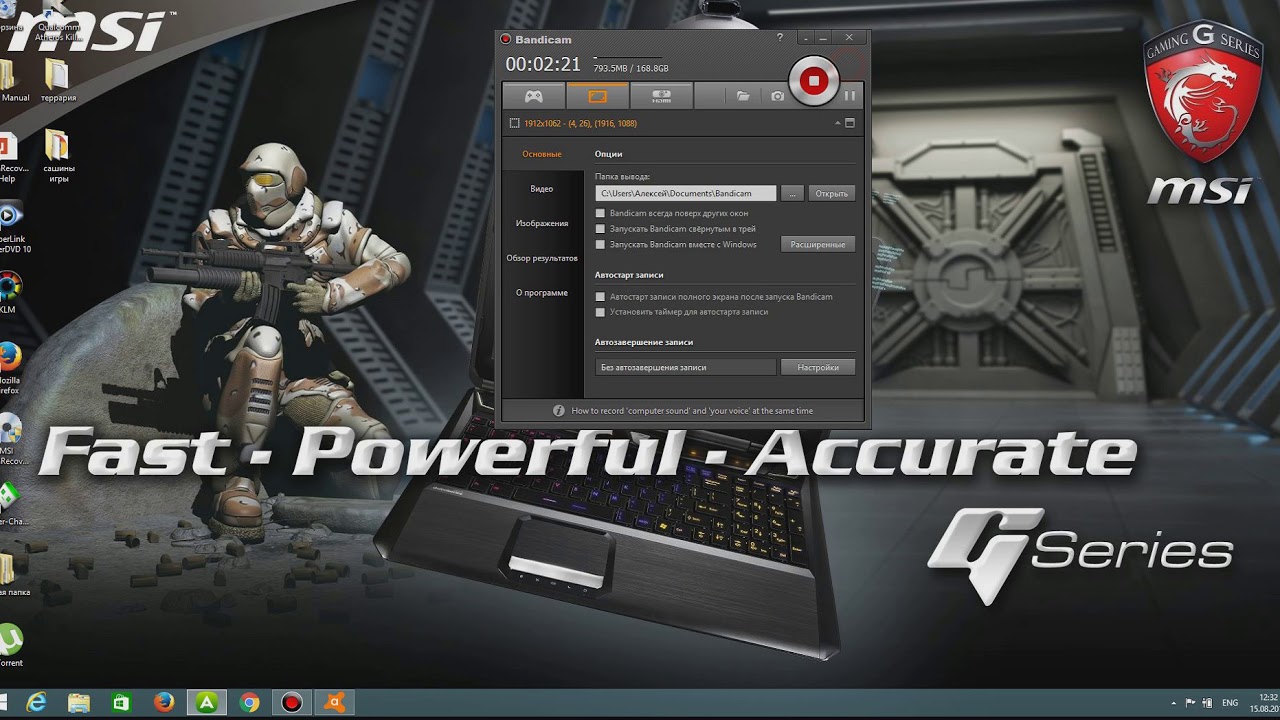Click the rectangle selection icon beside 1912x1062

point(515,123)
